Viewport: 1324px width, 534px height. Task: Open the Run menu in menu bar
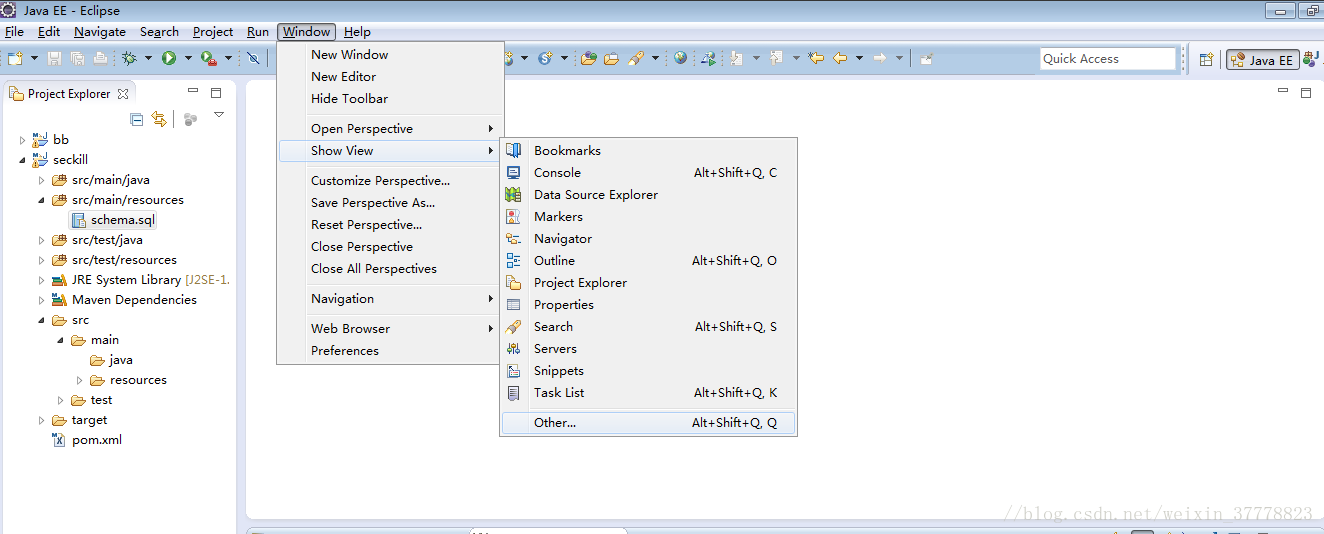click(x=258, y=32)
